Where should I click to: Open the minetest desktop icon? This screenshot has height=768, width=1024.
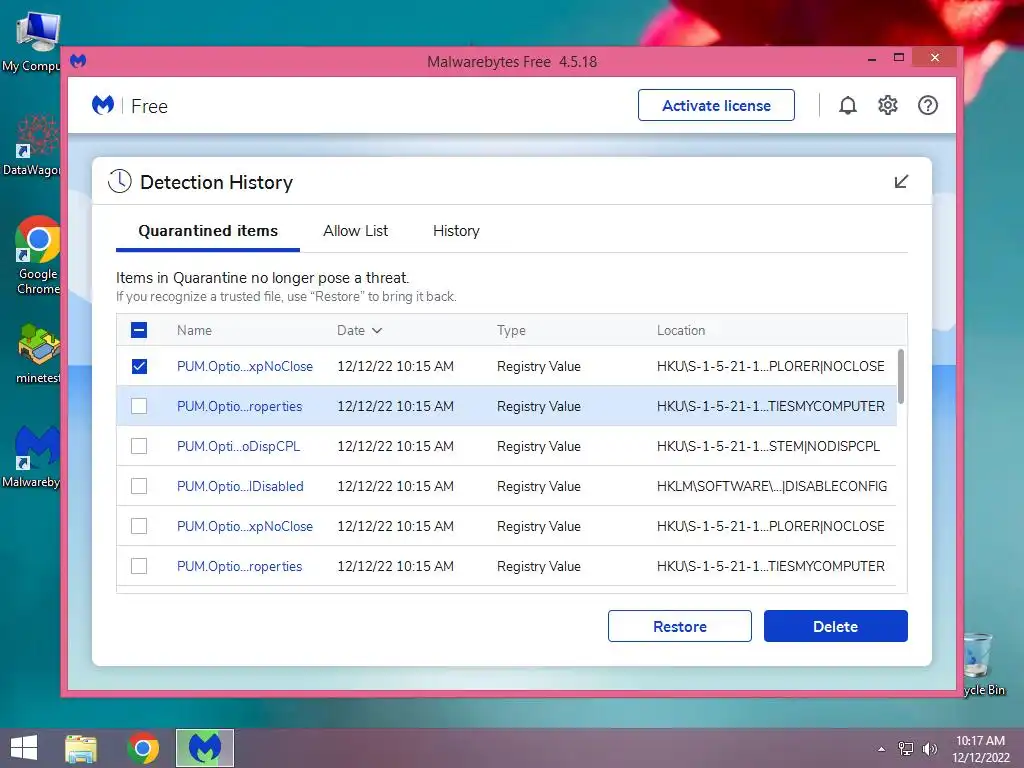(37, 353)
